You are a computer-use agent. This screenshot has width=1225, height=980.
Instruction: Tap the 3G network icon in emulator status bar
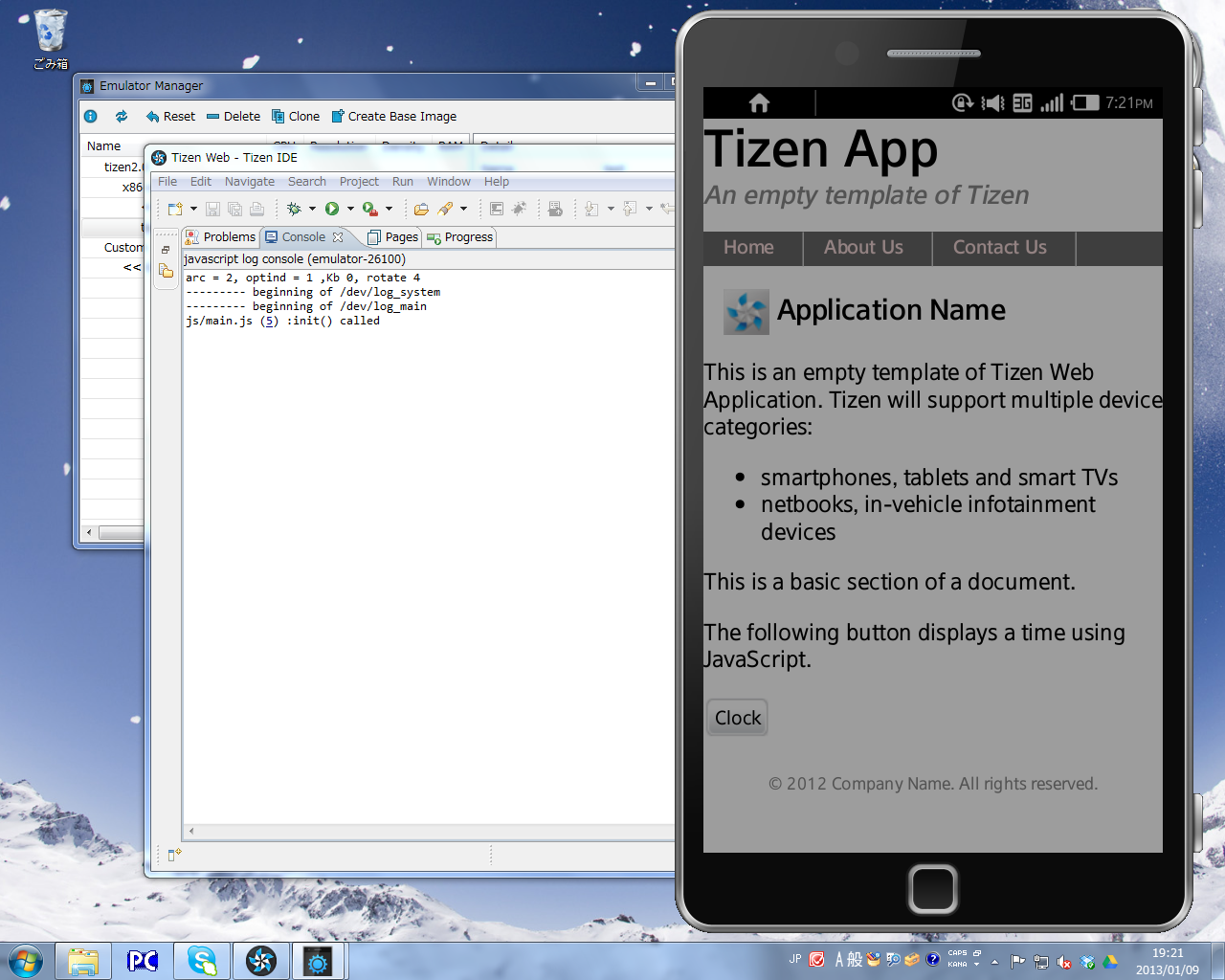pos(1023,103)
